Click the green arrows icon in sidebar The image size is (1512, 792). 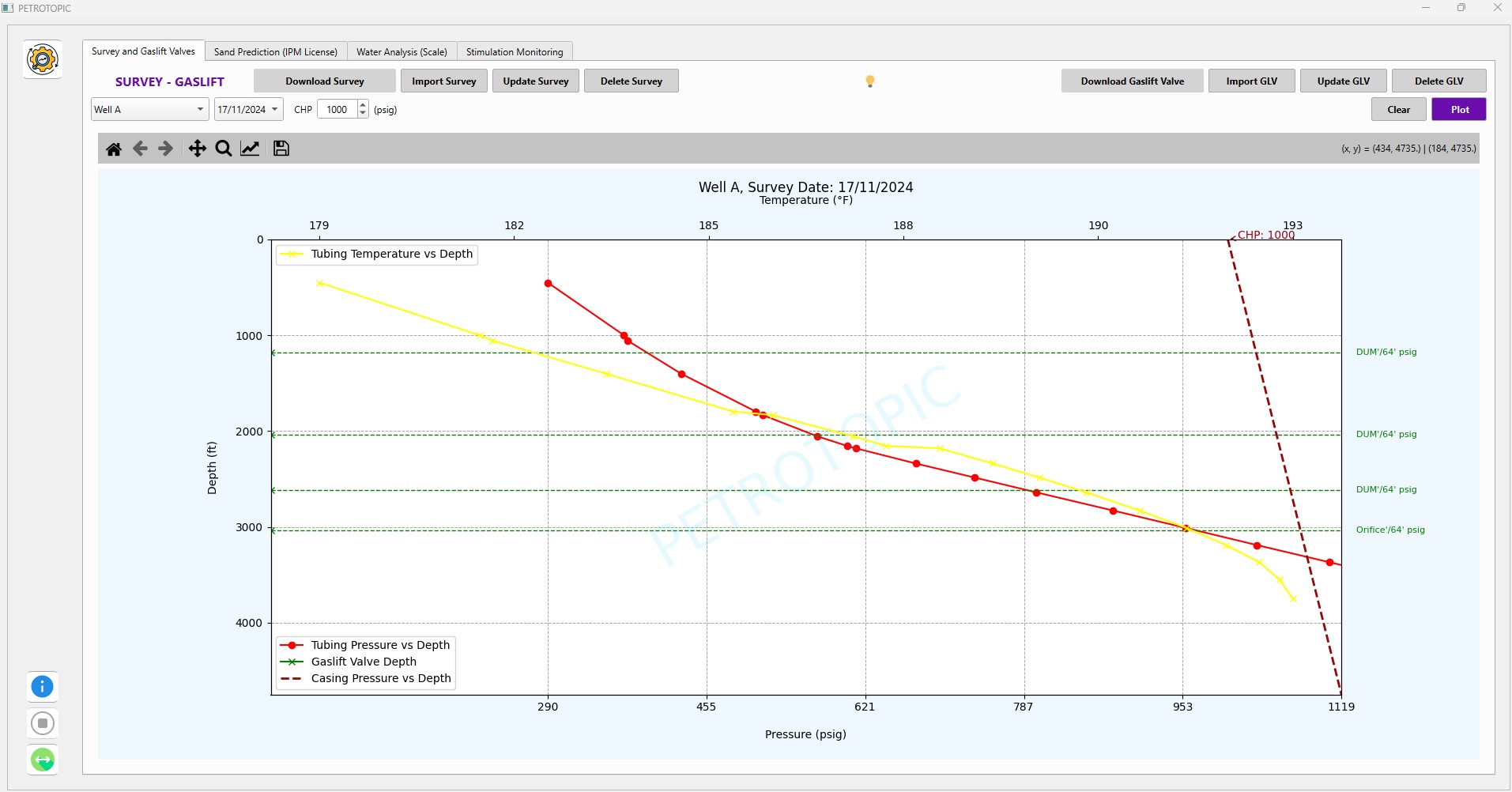pyautogui.click(x=43, y=760)
